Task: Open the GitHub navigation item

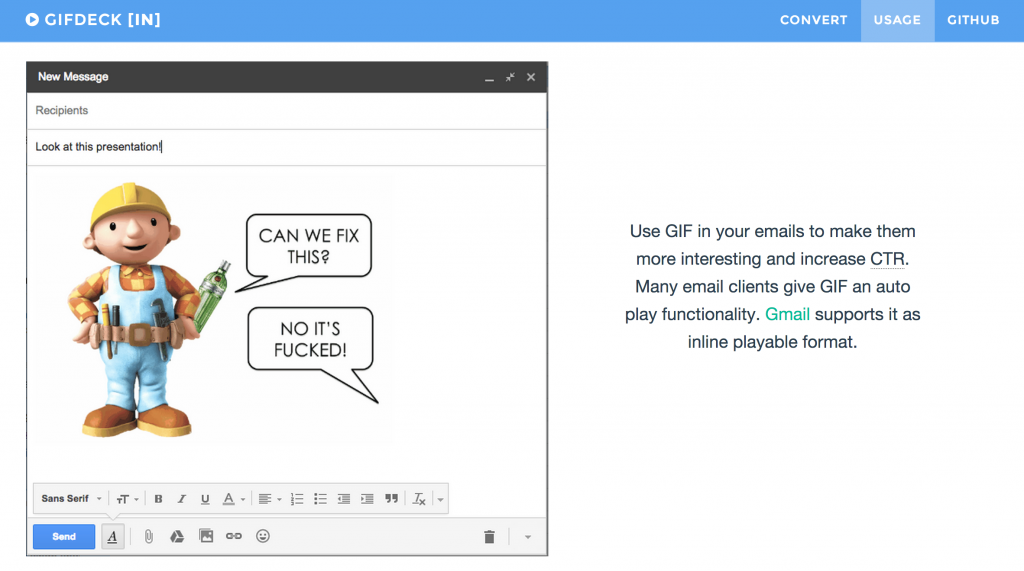Action: coord(973,20)
